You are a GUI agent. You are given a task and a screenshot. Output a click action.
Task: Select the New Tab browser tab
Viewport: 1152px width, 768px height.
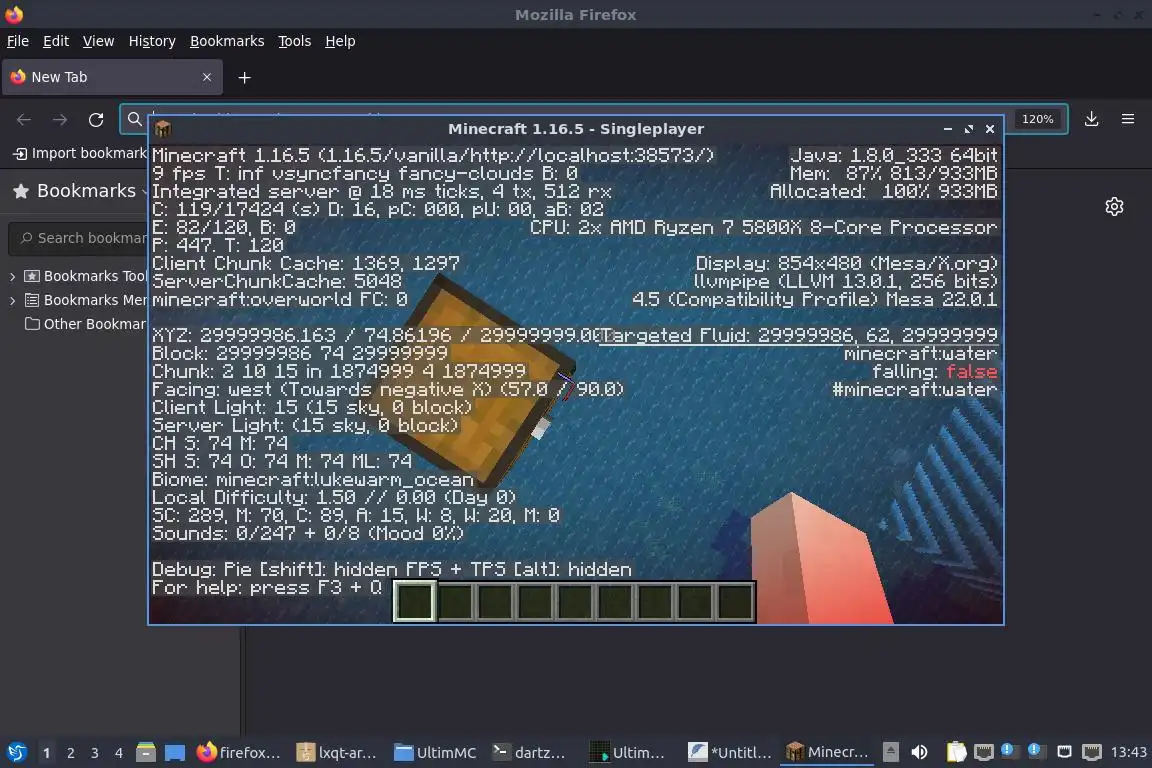[x=112, y=77]
